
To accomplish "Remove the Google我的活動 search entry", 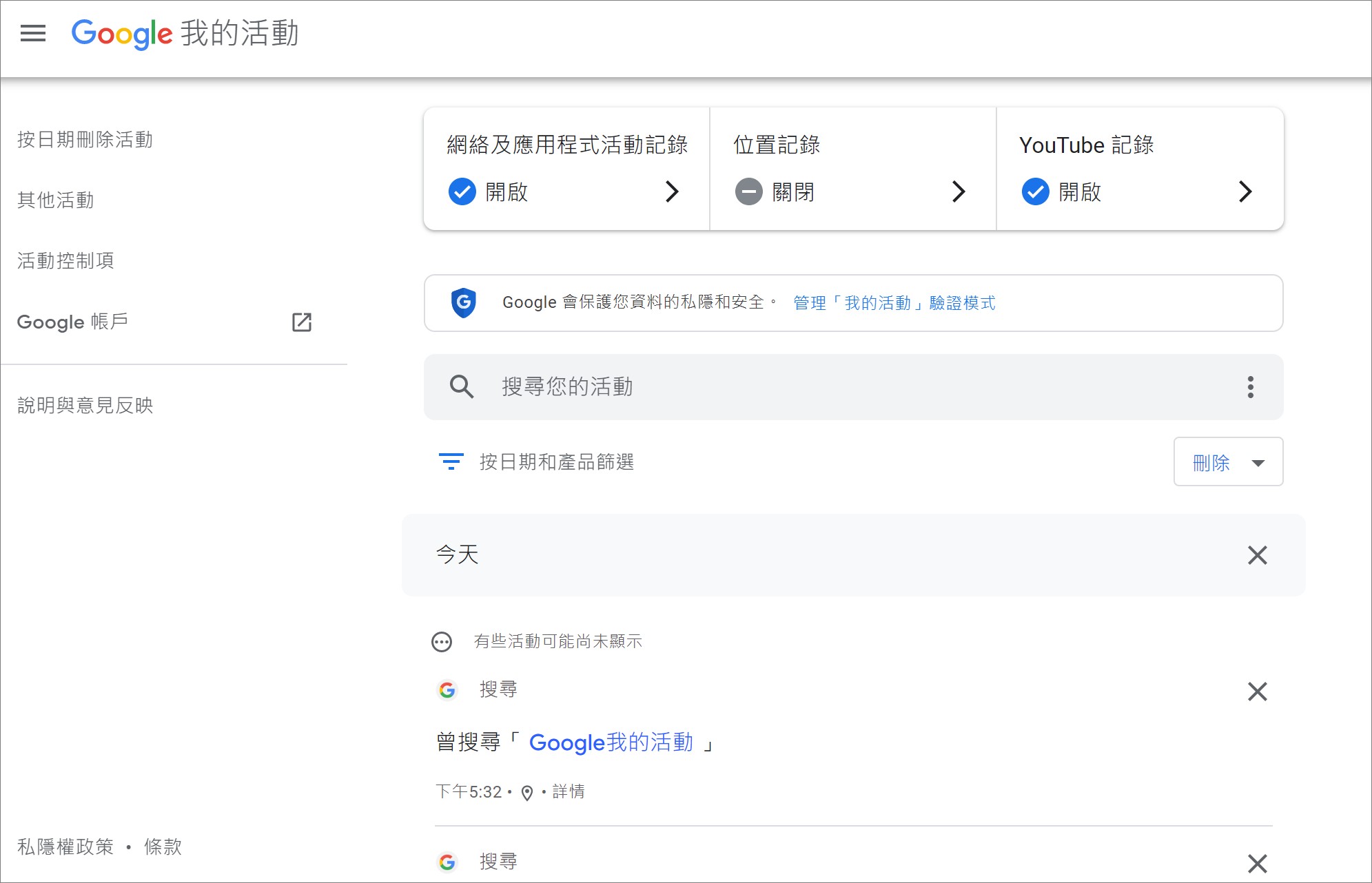I will (1258, 692).
